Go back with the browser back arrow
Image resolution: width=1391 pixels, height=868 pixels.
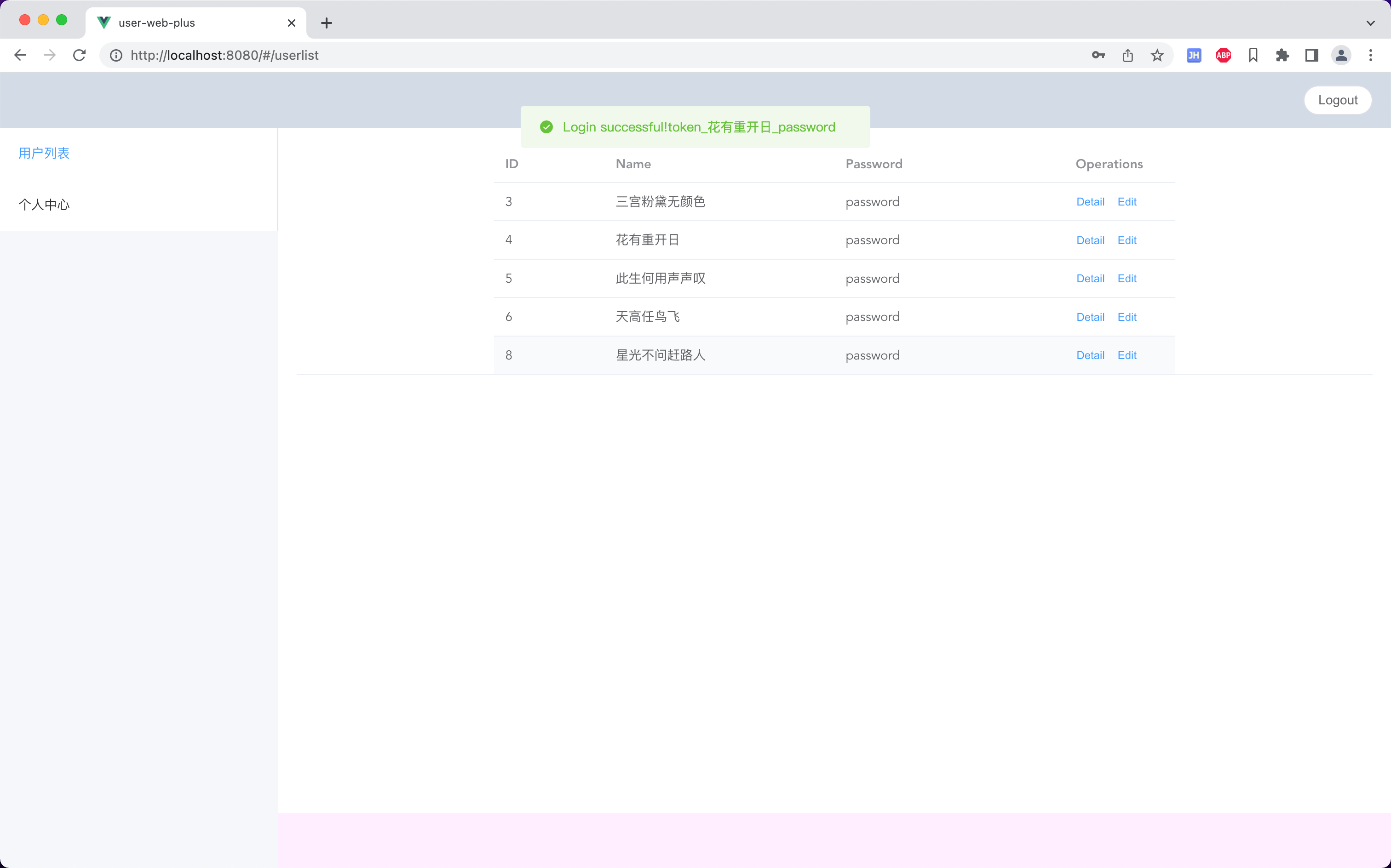tap(20, 55)
